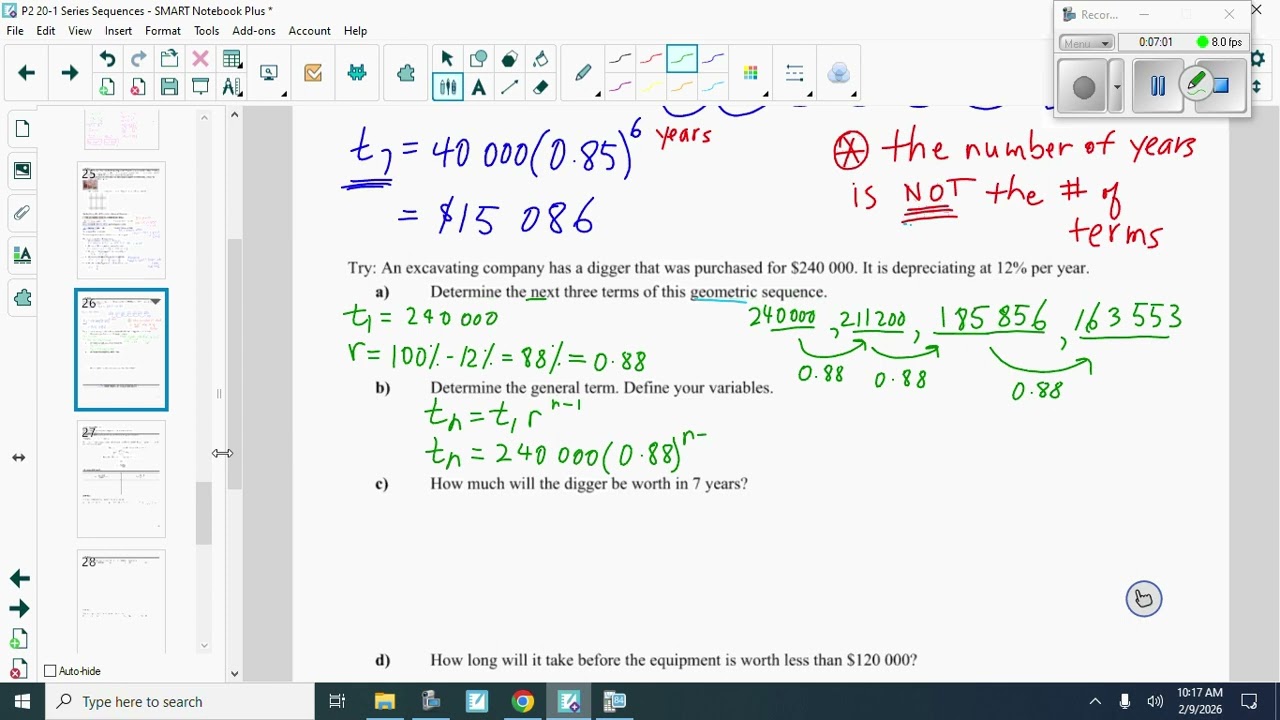Open the screen capture display tool
Screen dimensions: 1280x720
(269, 73)
